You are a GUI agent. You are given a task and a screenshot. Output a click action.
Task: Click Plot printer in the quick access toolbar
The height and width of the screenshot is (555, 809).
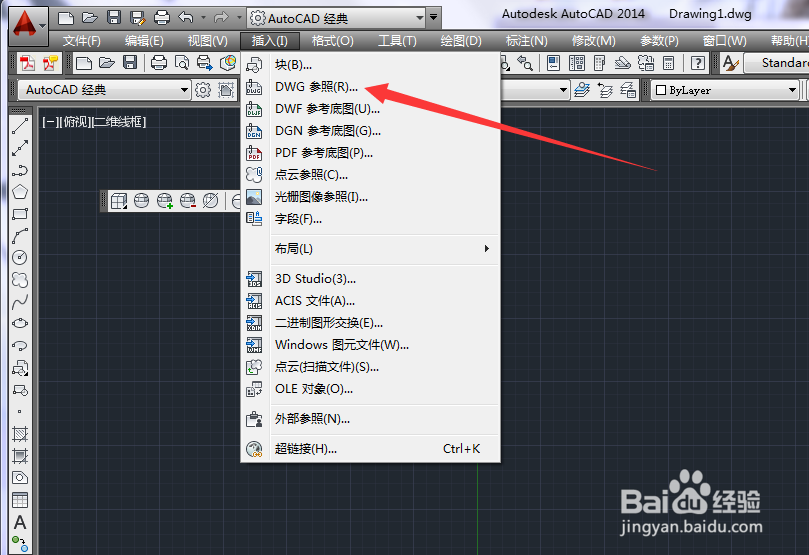coord(162,18)
